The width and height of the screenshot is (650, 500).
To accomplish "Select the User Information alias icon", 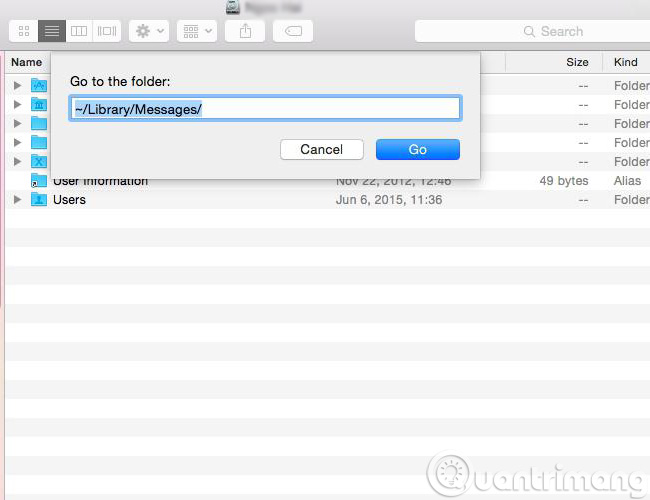I will point(39,180).
